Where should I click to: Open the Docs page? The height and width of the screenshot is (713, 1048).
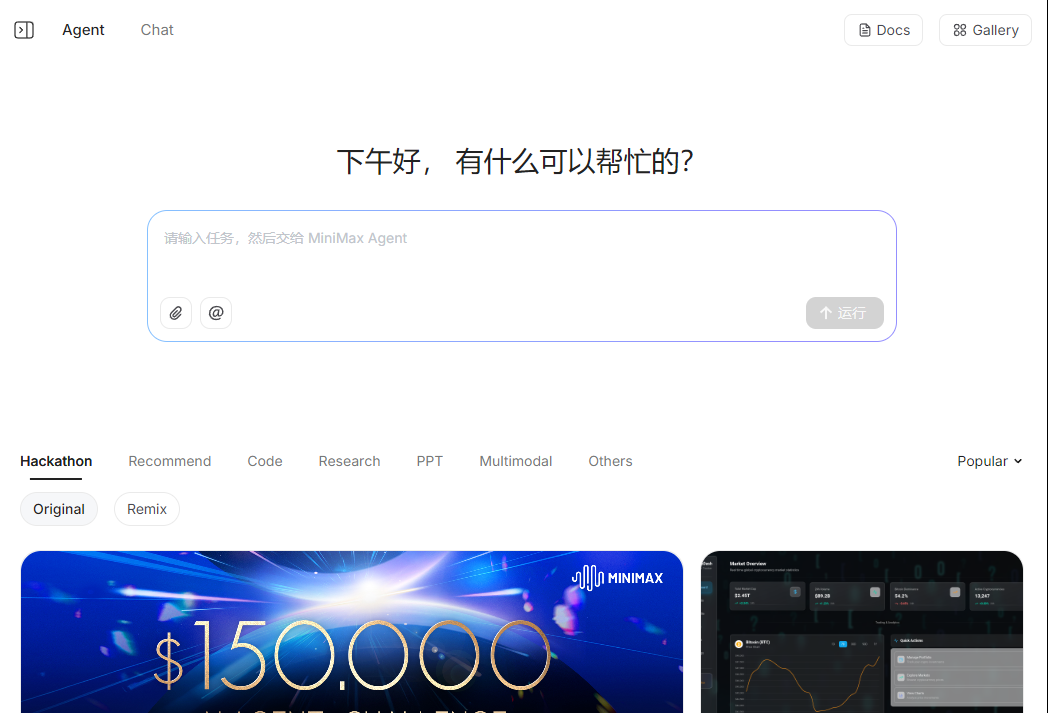pos(883,29)
